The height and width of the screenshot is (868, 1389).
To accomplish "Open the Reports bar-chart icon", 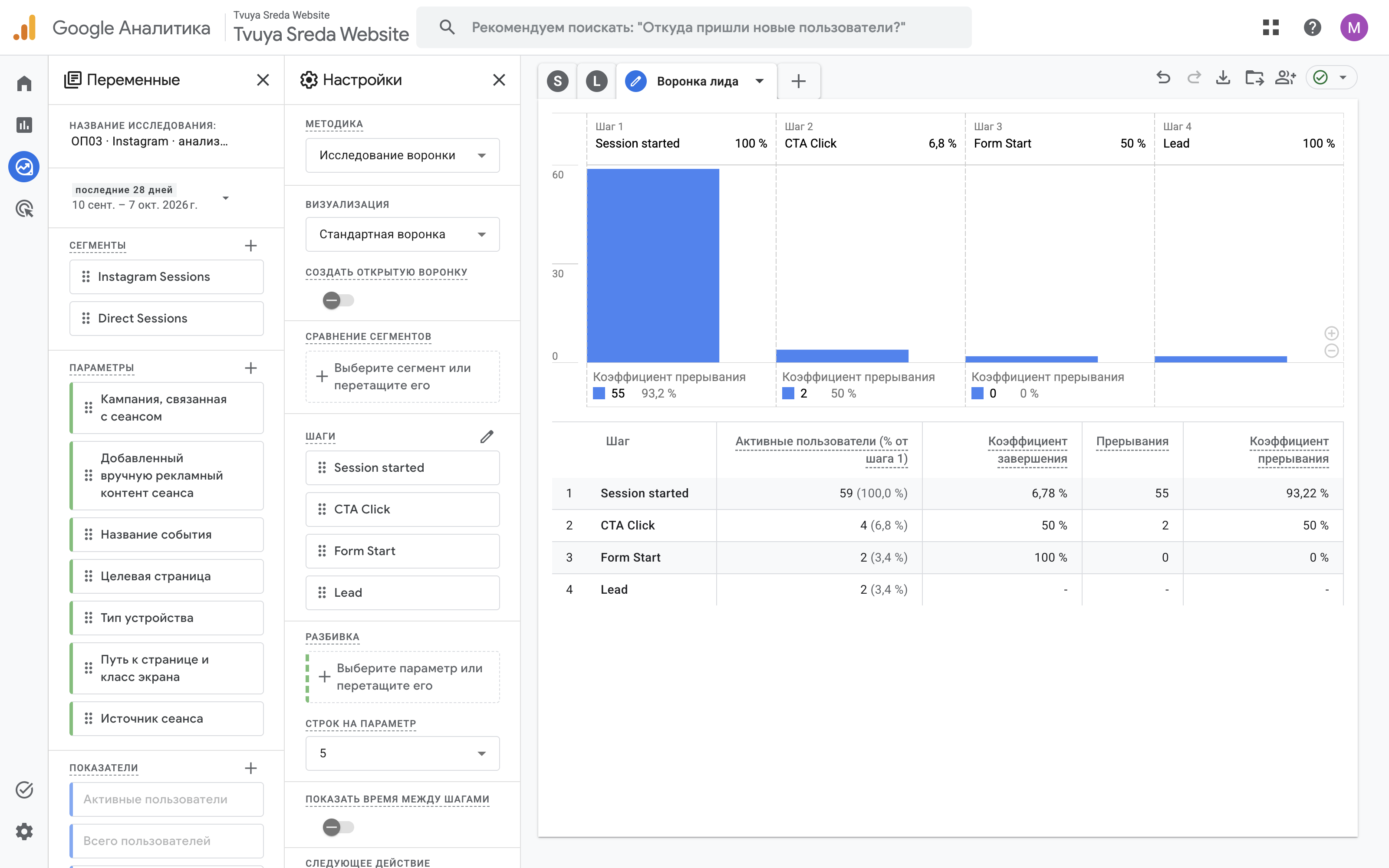I will click(x=24, y=125).
